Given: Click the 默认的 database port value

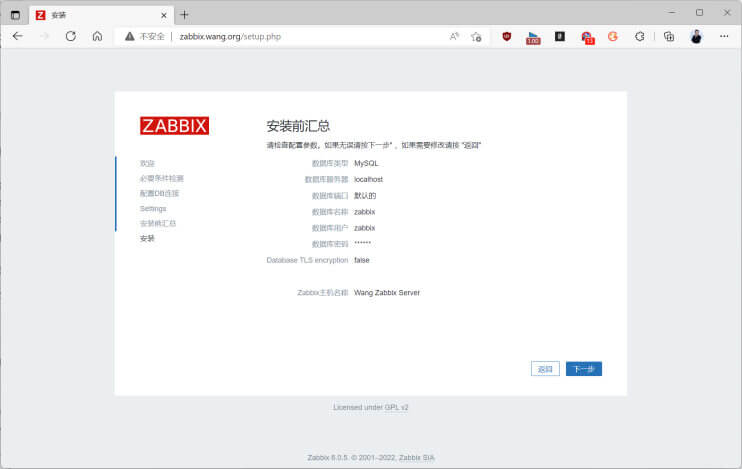Looking at the screenshot, I should click(365, 195).
